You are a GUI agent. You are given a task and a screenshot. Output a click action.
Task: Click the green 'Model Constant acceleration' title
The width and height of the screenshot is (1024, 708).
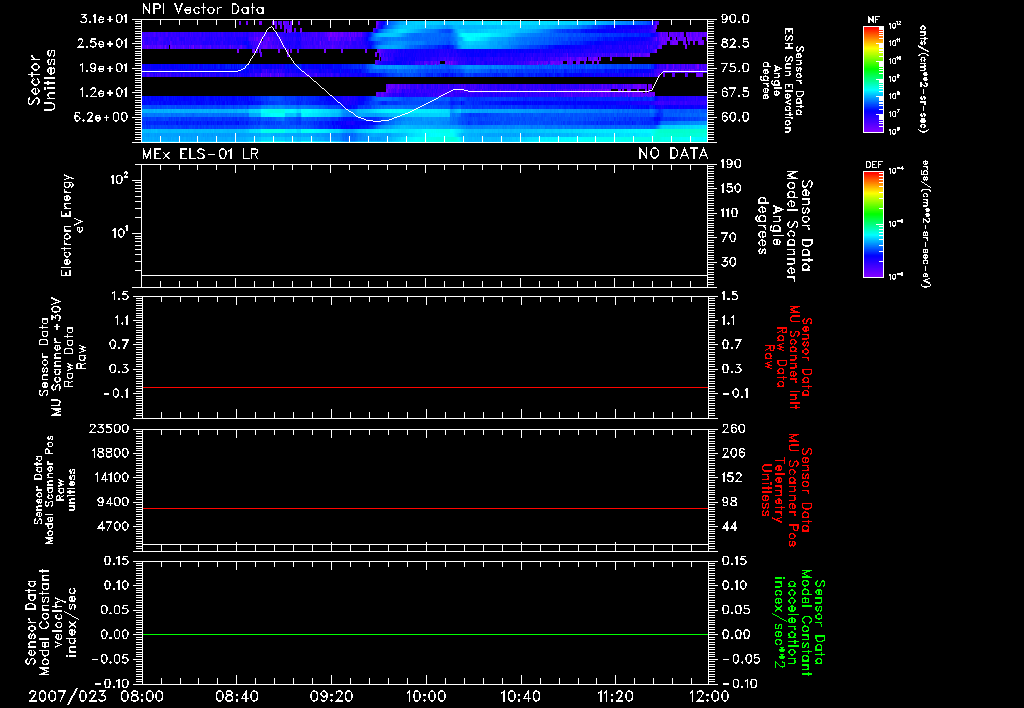coord(797,623)
